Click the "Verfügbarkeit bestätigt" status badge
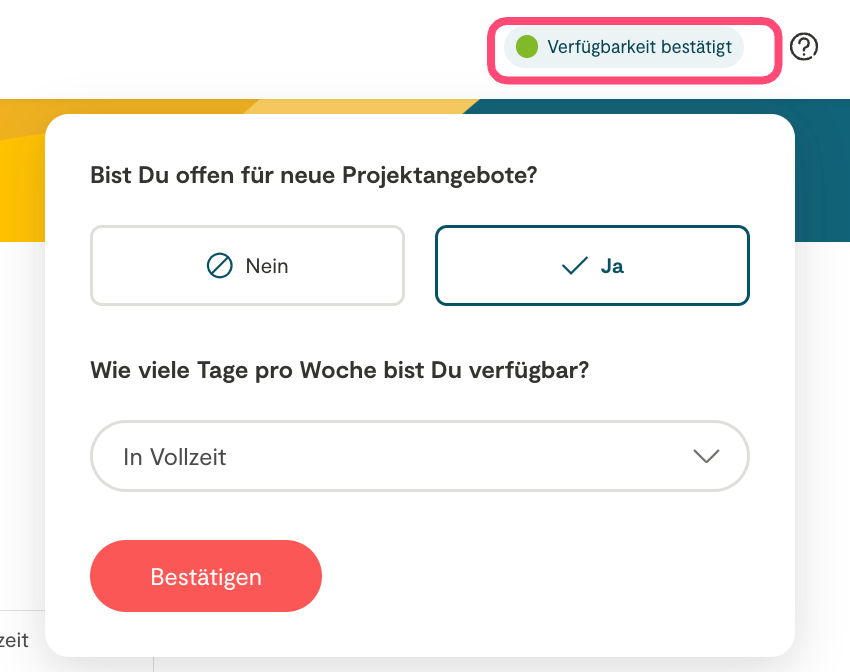Image resolution: width=850 pixels, height=672 pixels. pos(624,47)
